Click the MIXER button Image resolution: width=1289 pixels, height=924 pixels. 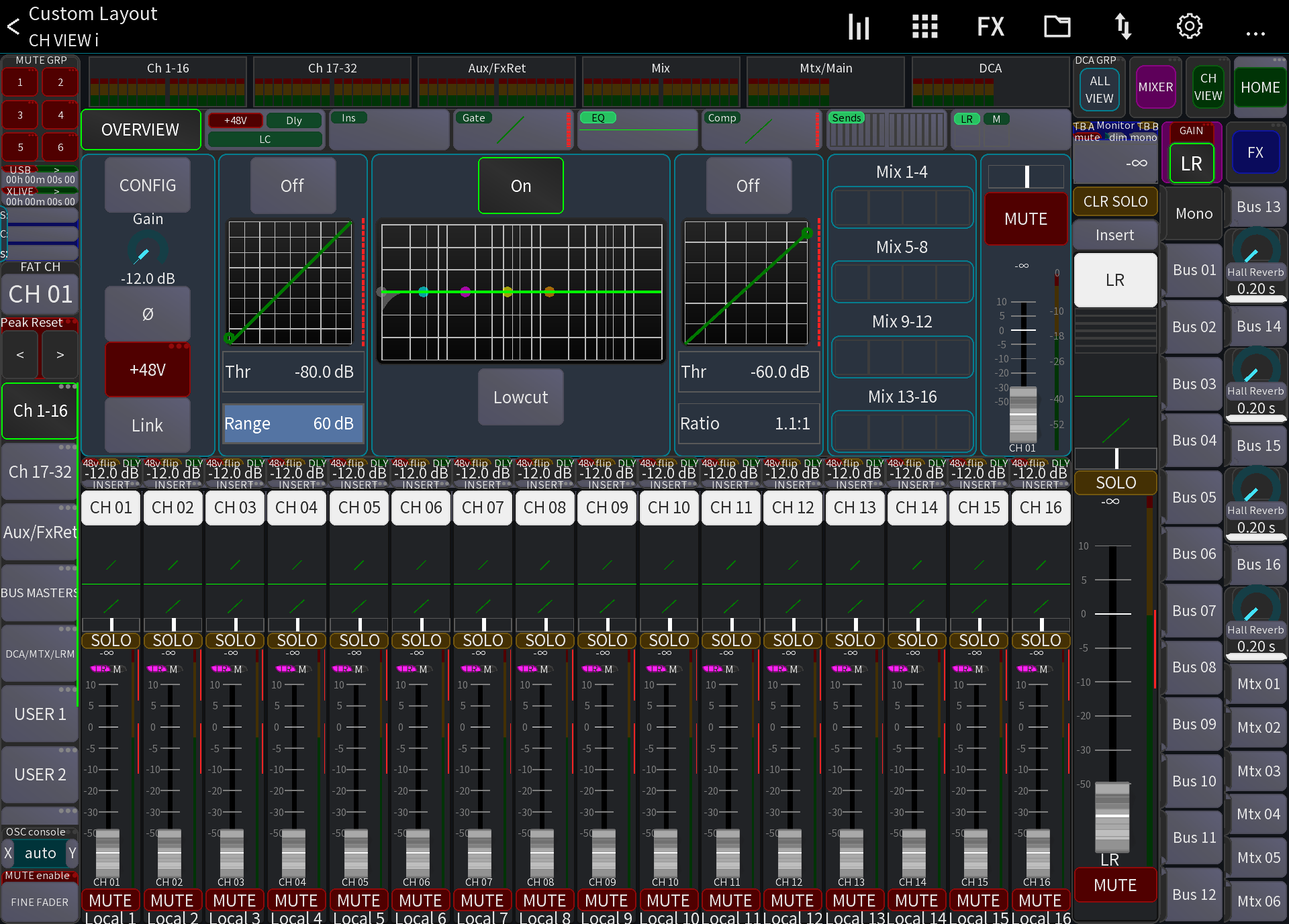(x=1155, y=87)
